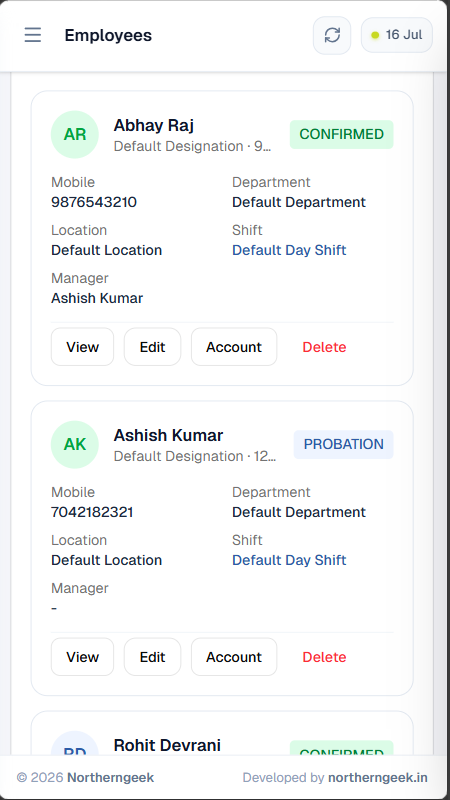Click manager name Ashish Kumar in Abhay's card
This screenshot has height=800, width=450.
pos(97,298)
